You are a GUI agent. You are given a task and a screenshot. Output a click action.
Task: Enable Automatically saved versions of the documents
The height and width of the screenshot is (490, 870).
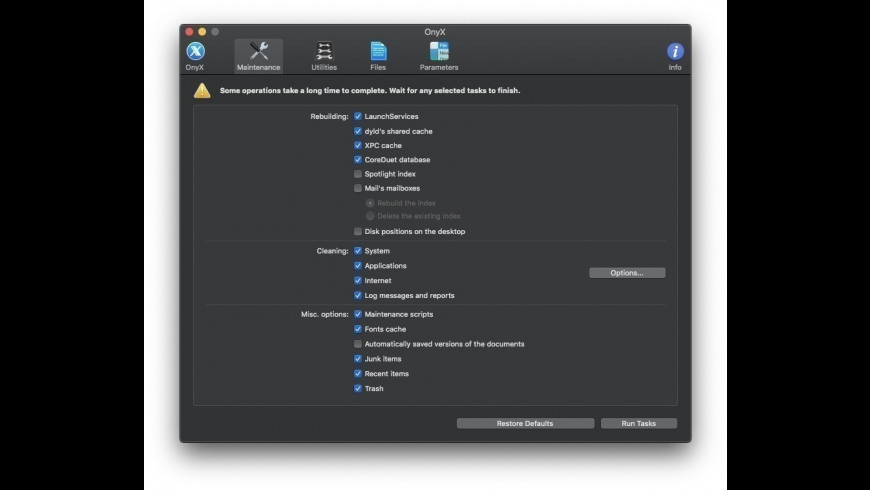point(358,344)
